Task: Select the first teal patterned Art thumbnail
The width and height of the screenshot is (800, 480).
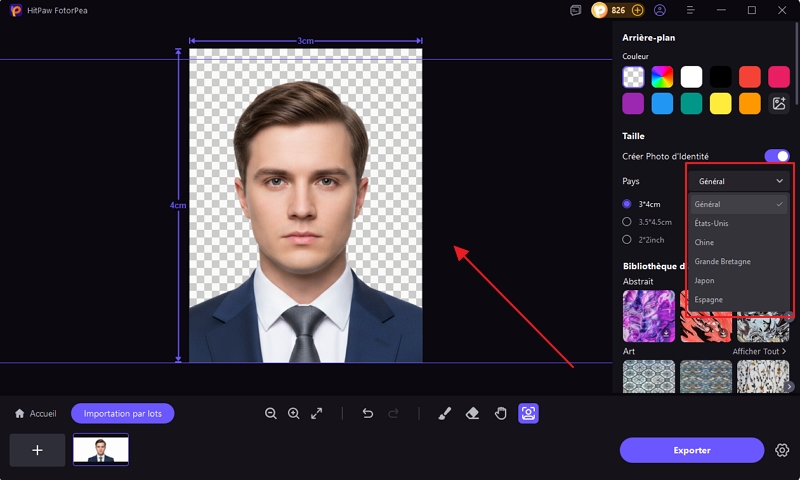Action: pyautogui.click(x=648, y=376)
